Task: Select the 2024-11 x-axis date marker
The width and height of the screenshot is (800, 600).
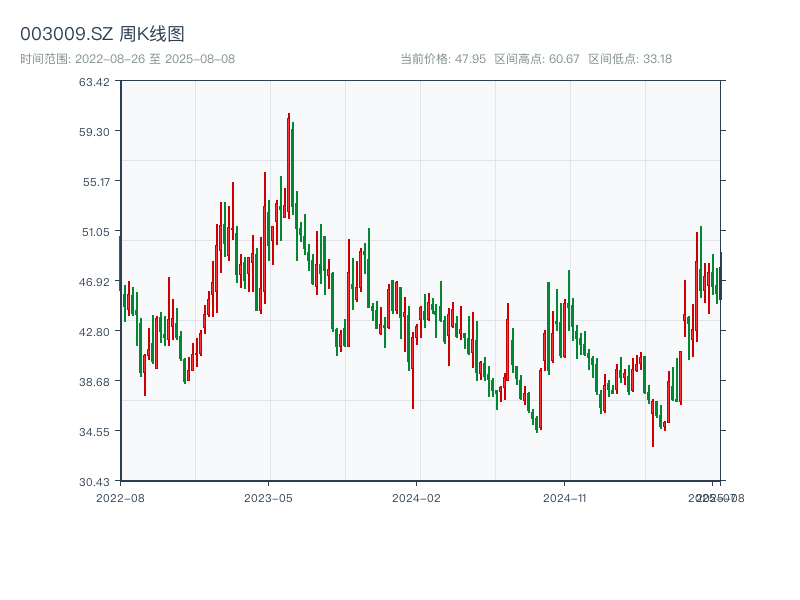Action: [564, 497]
